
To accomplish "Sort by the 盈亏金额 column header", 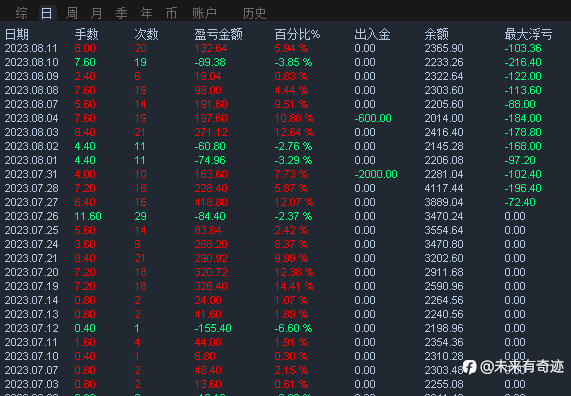I will point(218,34).
